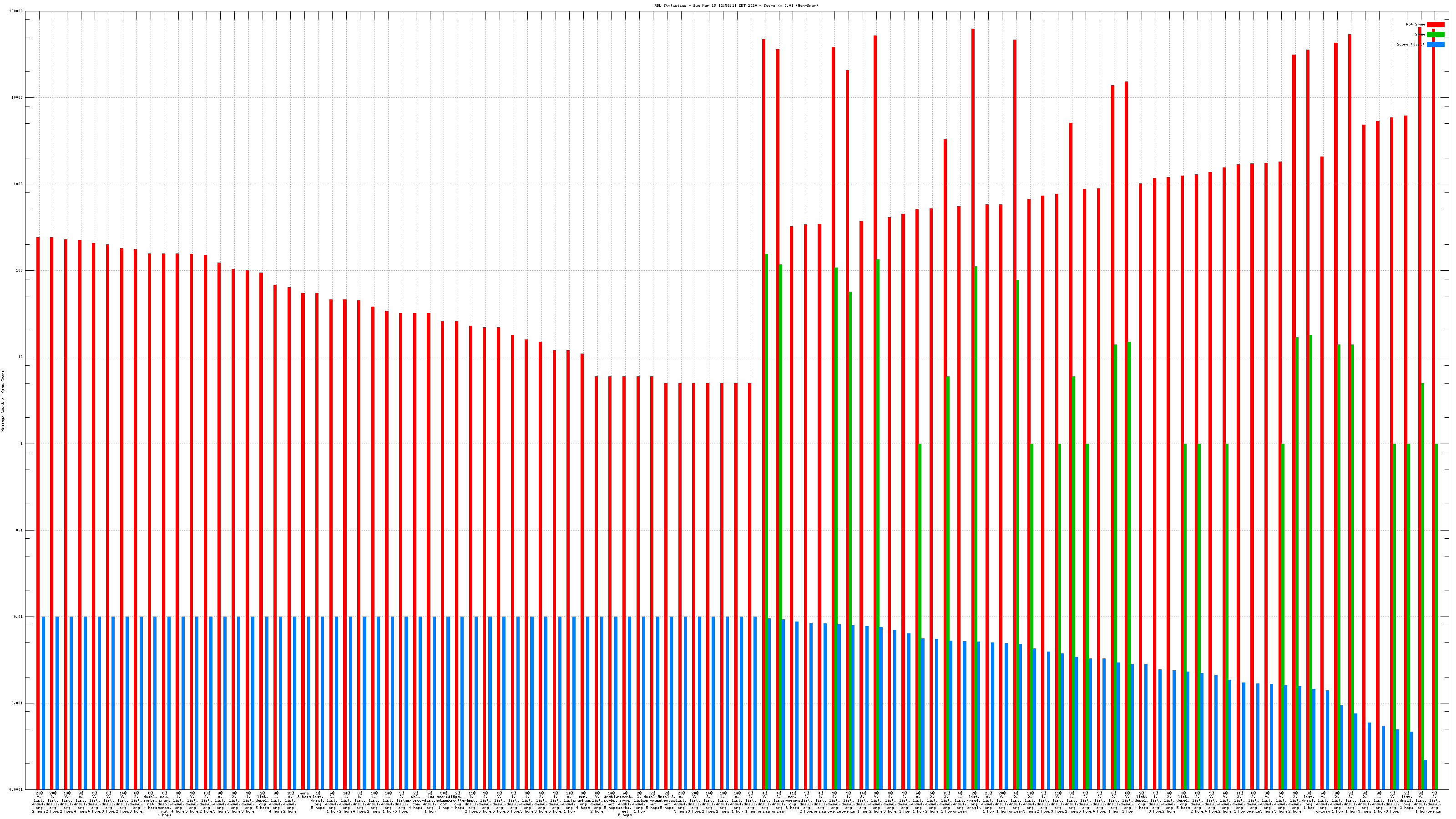The height and width of the screenshot is (819, 1456).
Task: Click the 0.01 y-axis tick label
Action: tap(19, 617)
